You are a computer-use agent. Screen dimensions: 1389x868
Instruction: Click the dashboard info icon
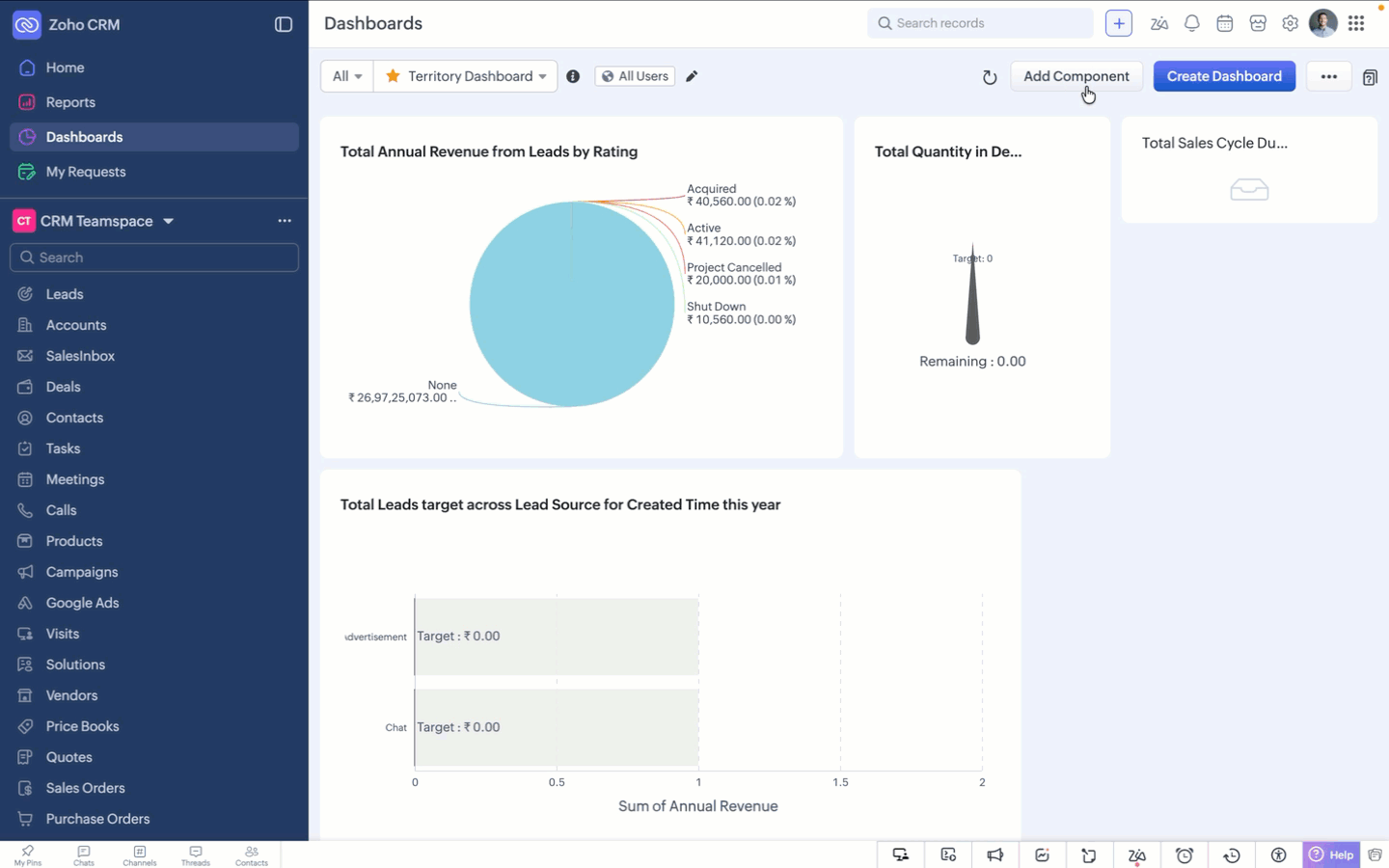click(573, 76)
